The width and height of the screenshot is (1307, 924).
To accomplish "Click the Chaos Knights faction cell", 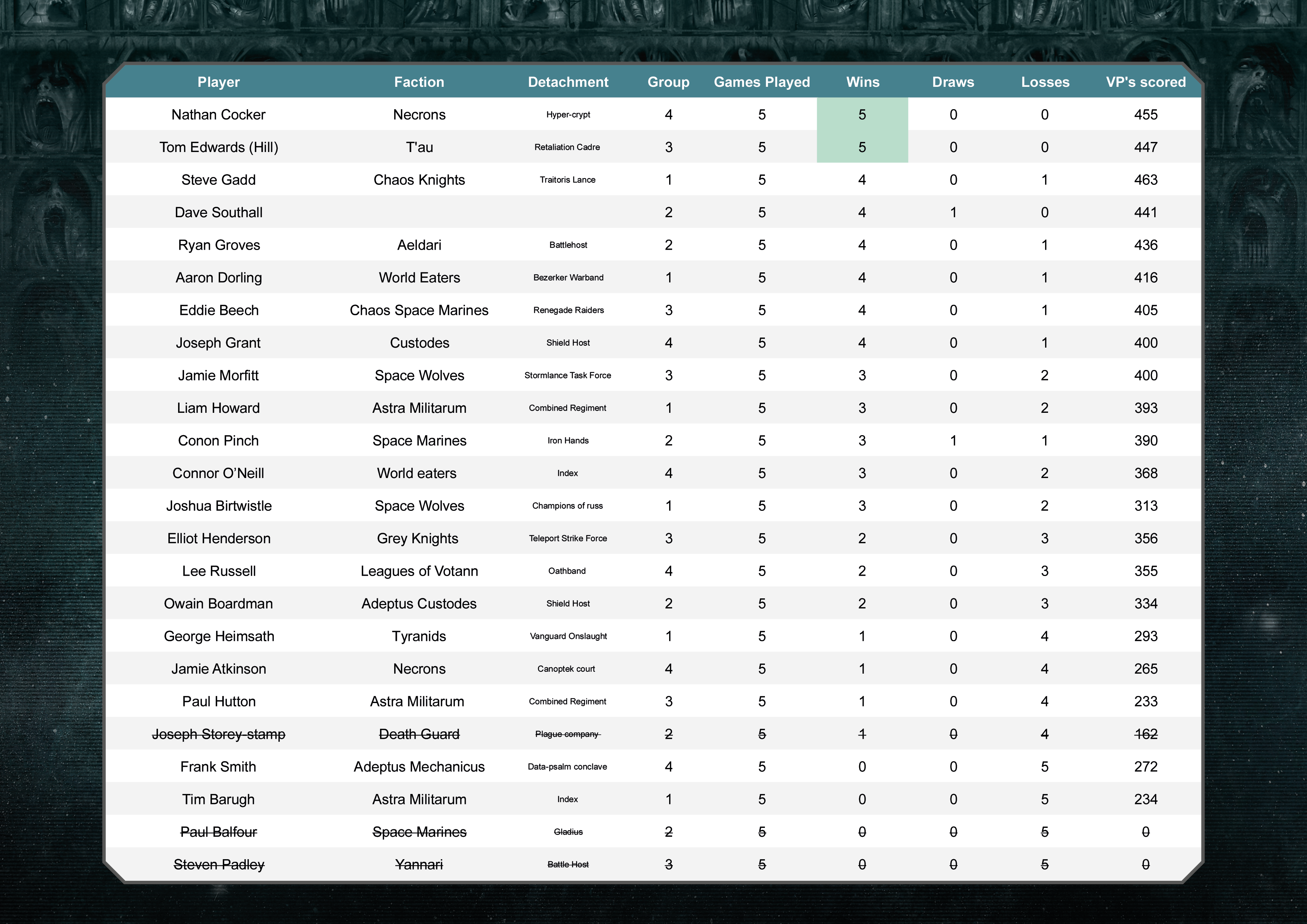I will (x=419, y=180).
